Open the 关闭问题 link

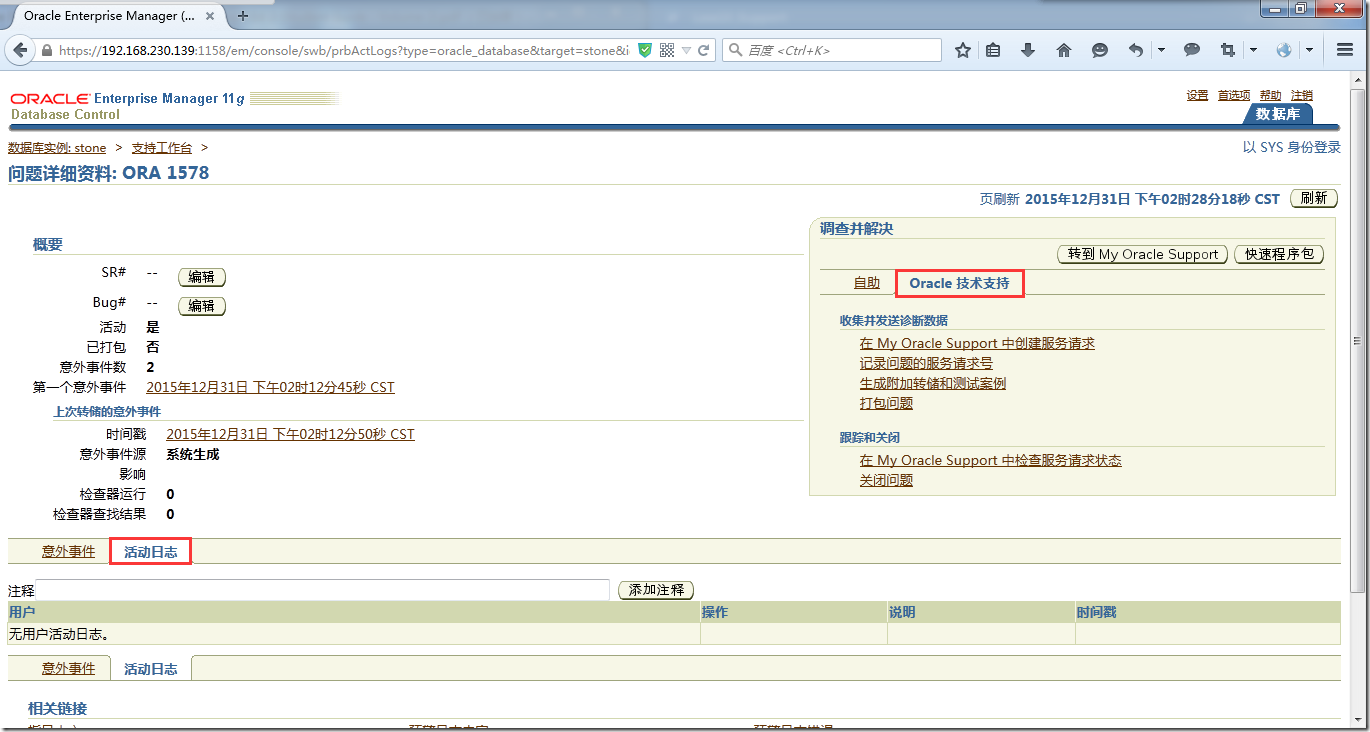(x=886, y=480)
